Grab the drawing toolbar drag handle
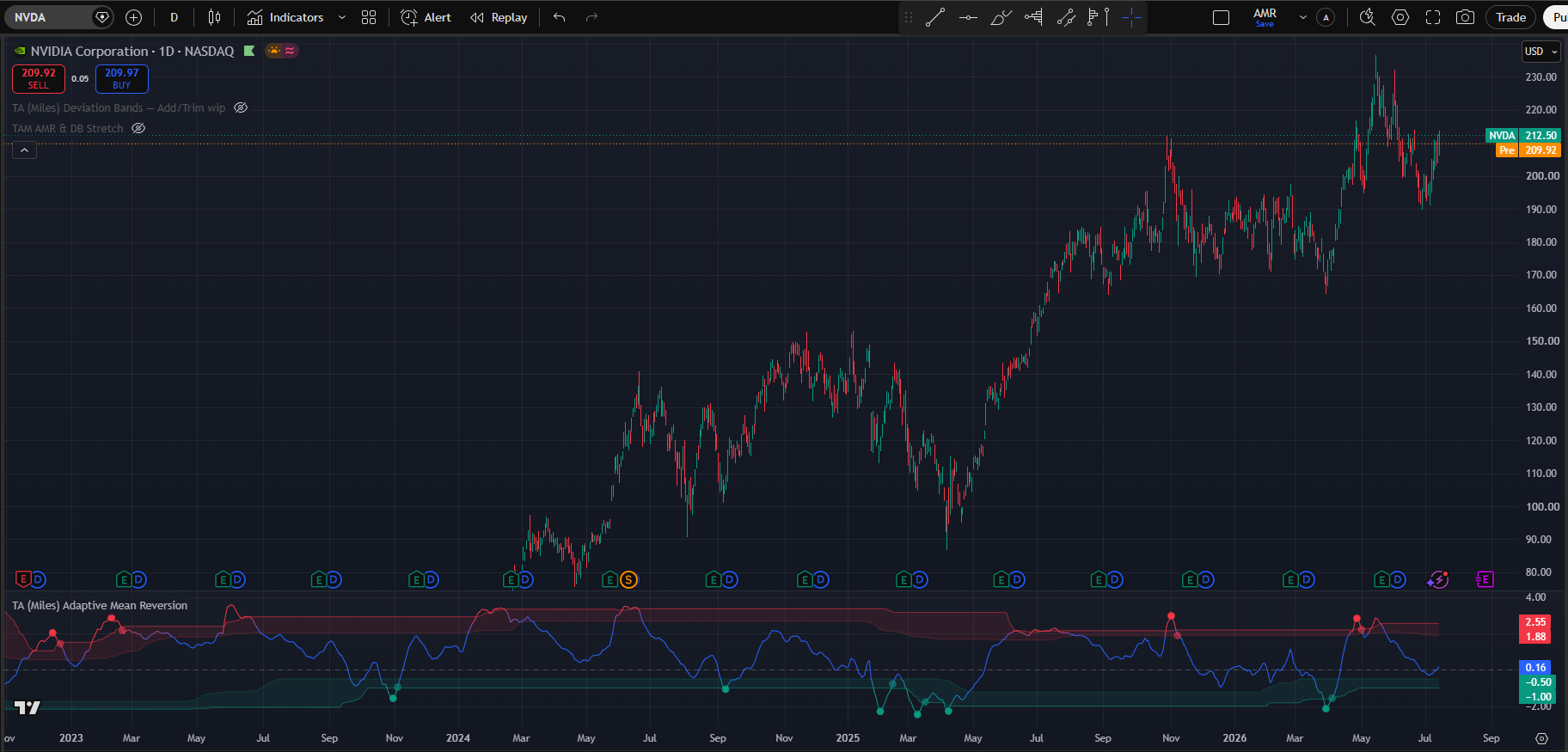 point(909,17)
